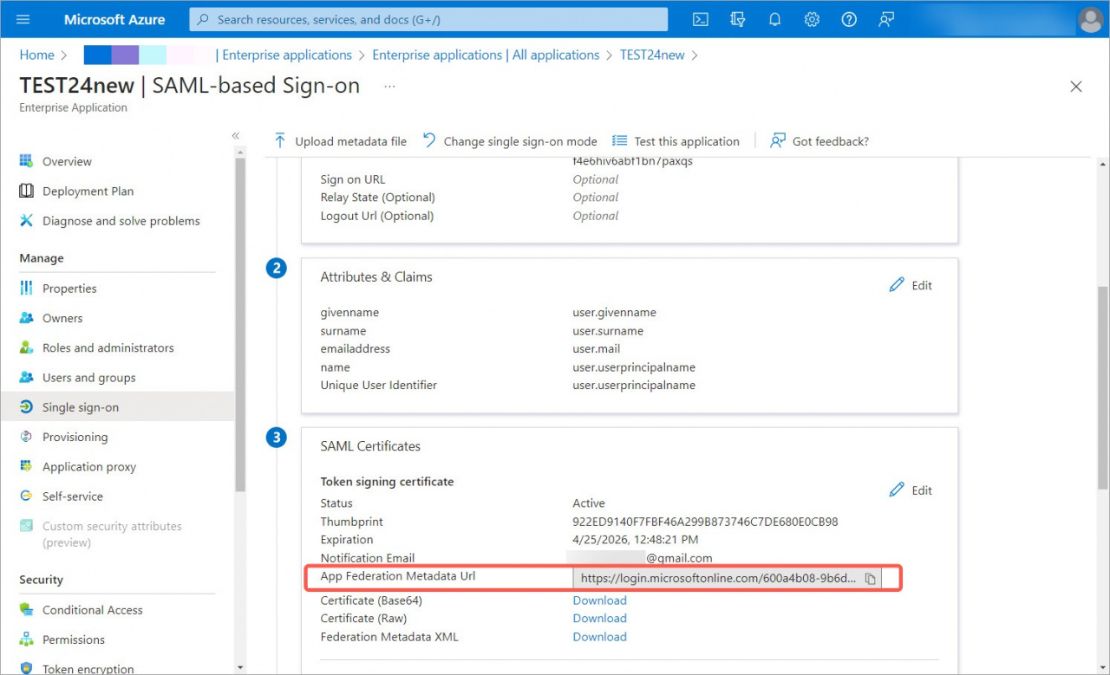Open Permissions under Security
This screenshot has width=1110, height=675.
tap(62, 640)
